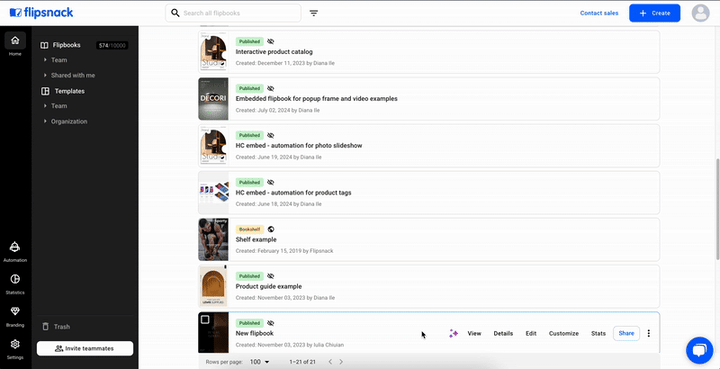Open Settings in the left sidebar
This screenshot has width=720, height=369.
click(x=15, y=348)
